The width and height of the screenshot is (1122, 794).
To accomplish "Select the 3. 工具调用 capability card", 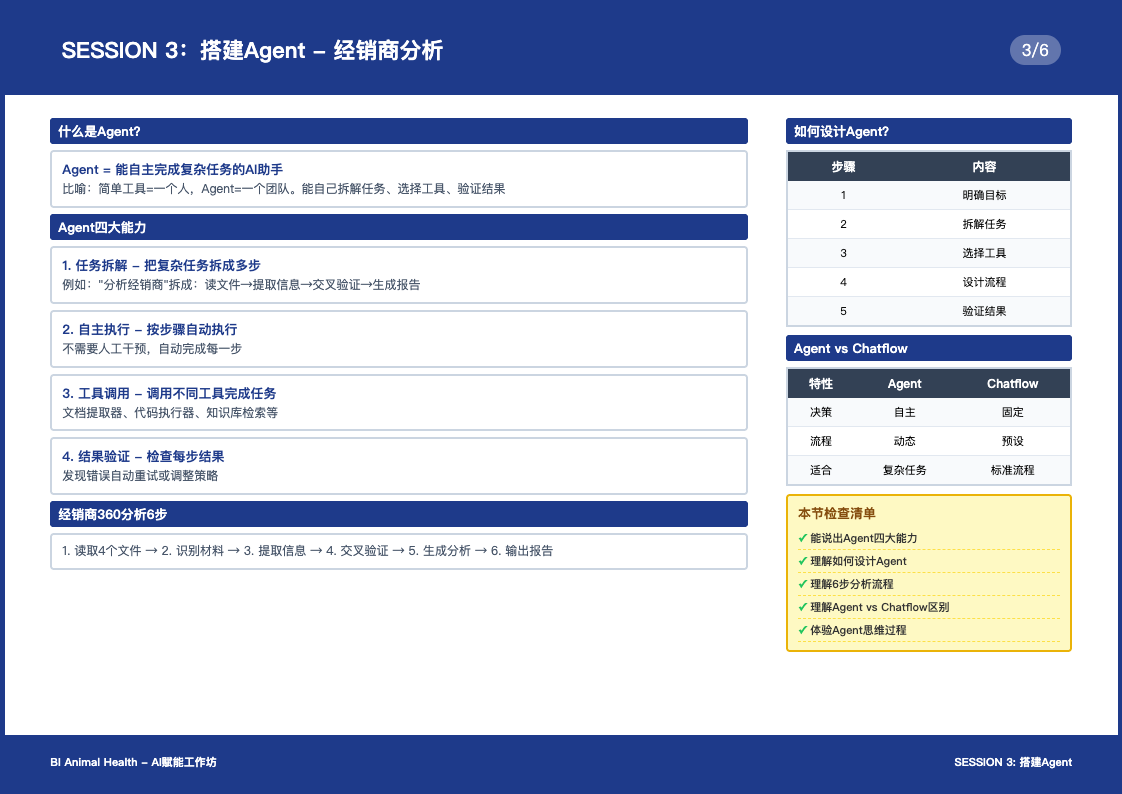I will 398,402.
